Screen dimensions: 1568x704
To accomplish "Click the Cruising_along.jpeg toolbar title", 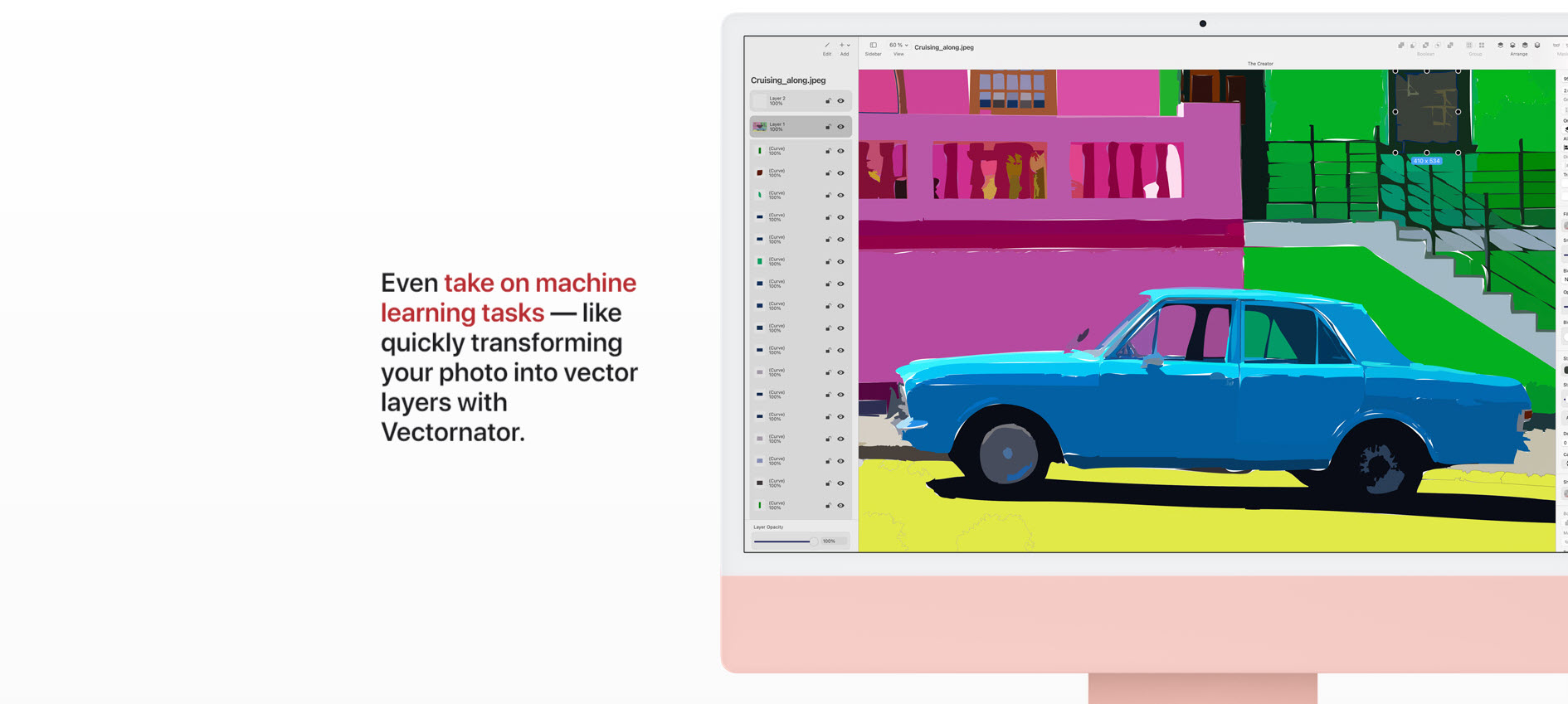I will 944,47.
